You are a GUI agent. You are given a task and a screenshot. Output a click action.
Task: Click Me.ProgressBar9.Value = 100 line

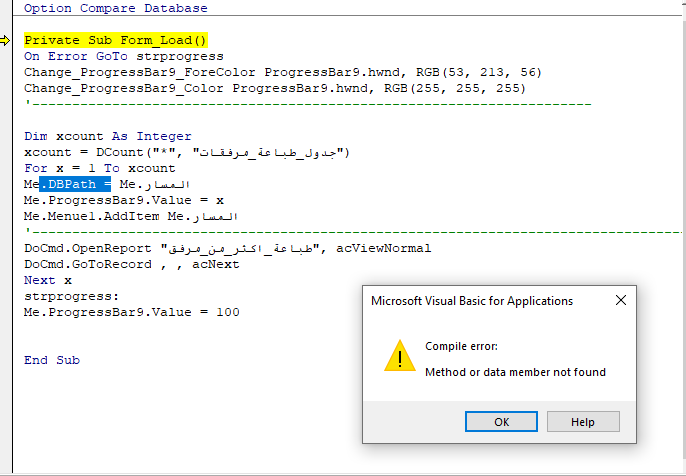tap(132, 312)
